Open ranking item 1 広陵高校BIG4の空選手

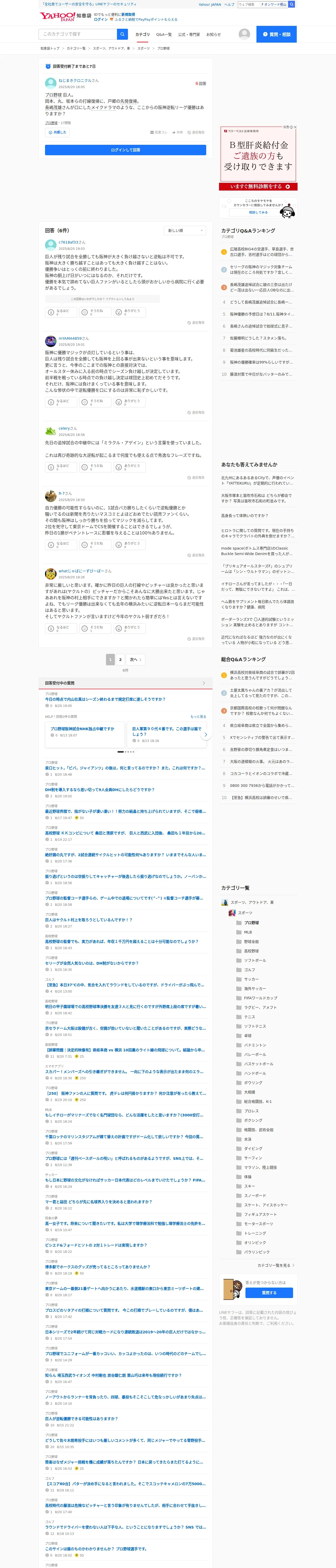[x=262, y=251]
